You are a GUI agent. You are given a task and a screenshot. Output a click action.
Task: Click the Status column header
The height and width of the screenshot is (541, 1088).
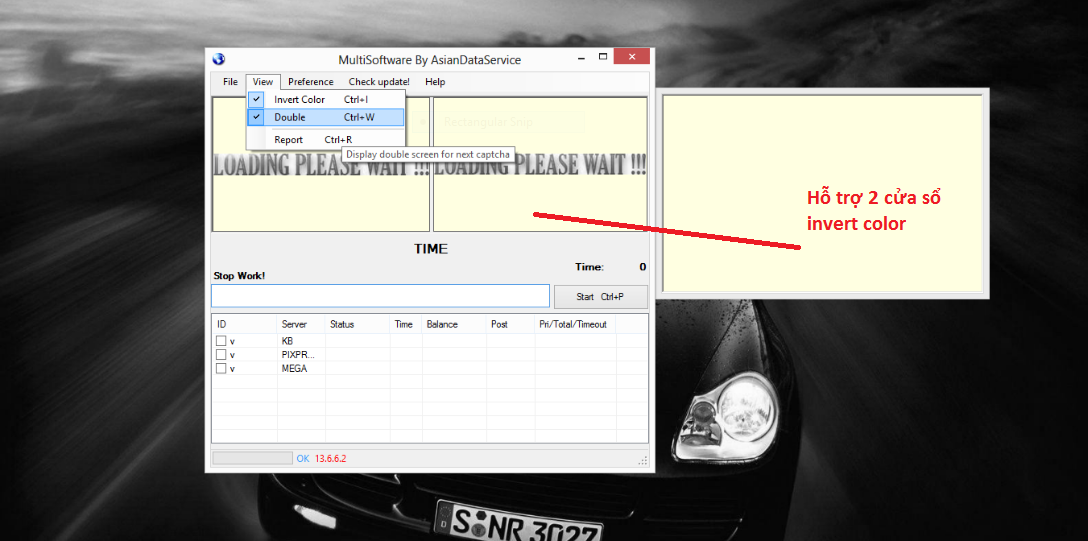point(357,324)
